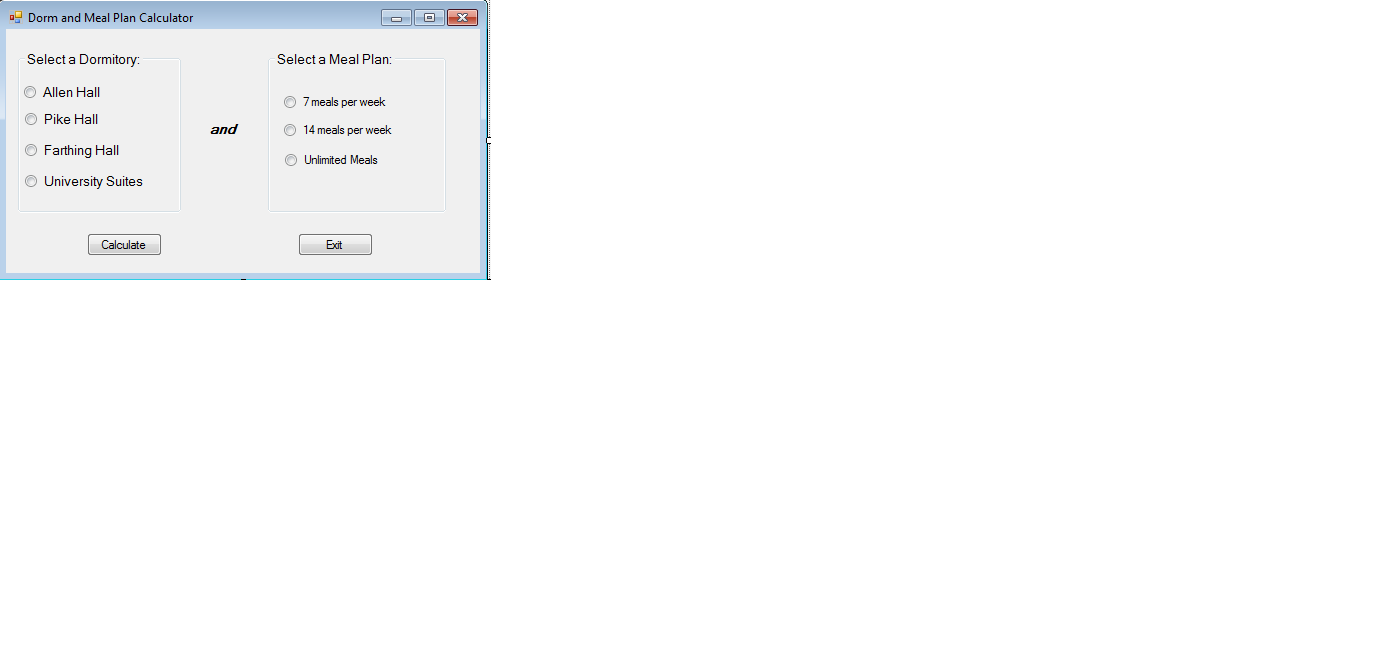
Task: Choose 14 meals per week option
Action: pos(290,130)
